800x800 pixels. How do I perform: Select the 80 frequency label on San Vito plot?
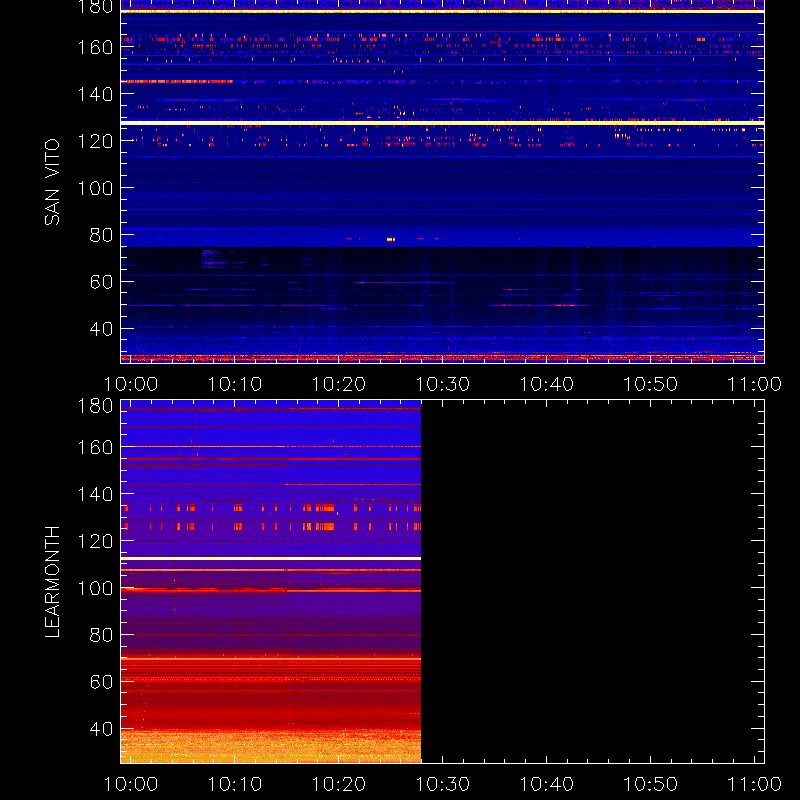tap(101, 235)
